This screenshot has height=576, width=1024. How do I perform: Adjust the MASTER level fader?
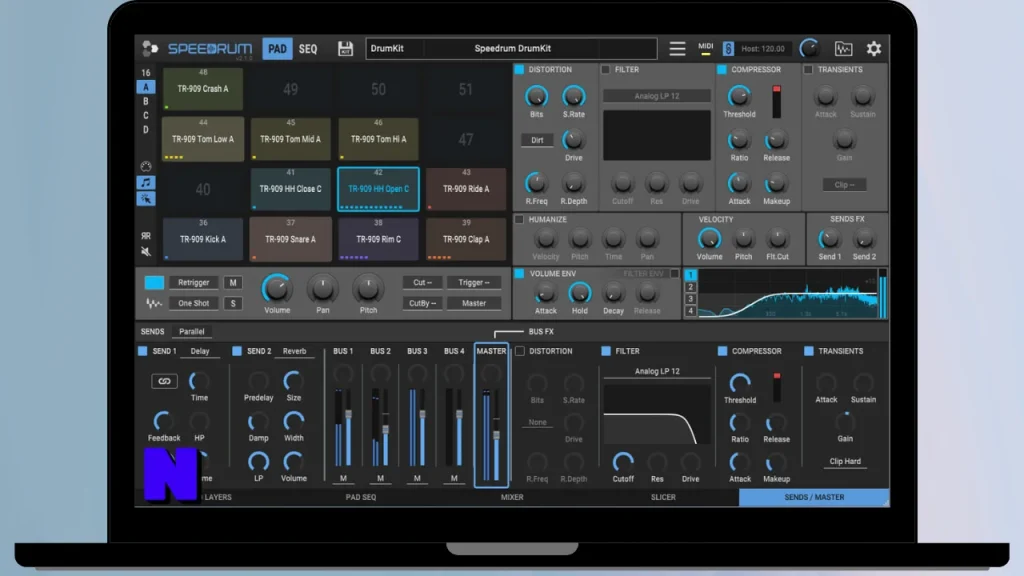coord(496,436)
